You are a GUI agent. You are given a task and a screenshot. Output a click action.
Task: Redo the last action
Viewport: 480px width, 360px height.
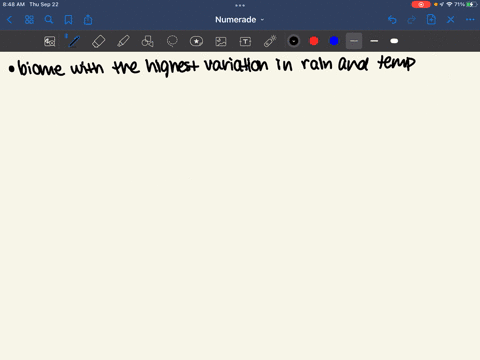click(x=412, y=20)
